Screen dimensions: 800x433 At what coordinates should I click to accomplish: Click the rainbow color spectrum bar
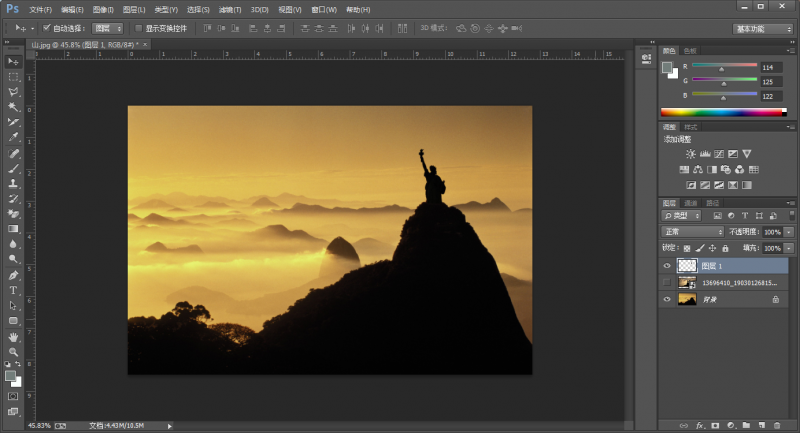[722, 112]
